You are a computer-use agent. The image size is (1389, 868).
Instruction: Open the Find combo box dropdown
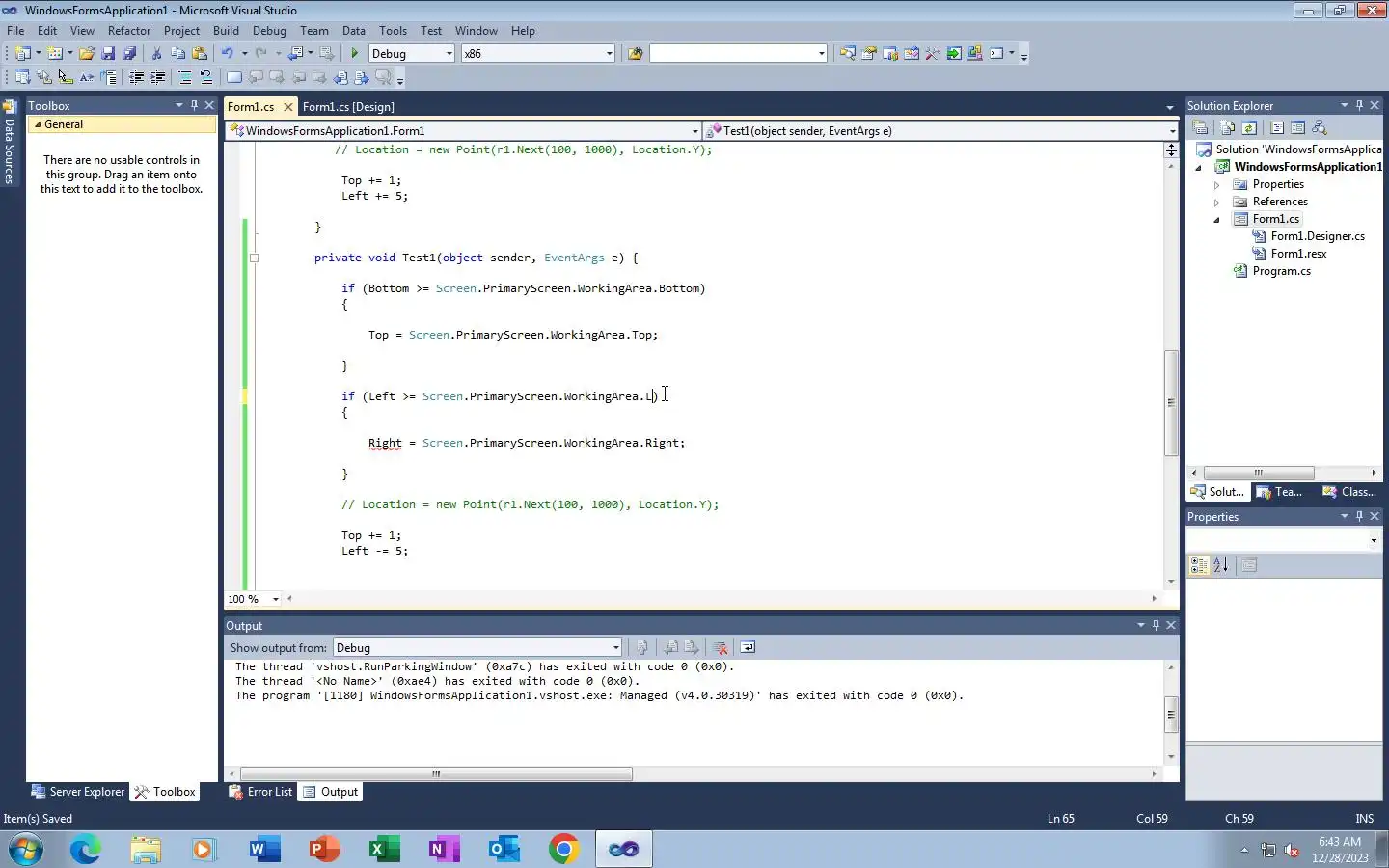click(821, 53)
